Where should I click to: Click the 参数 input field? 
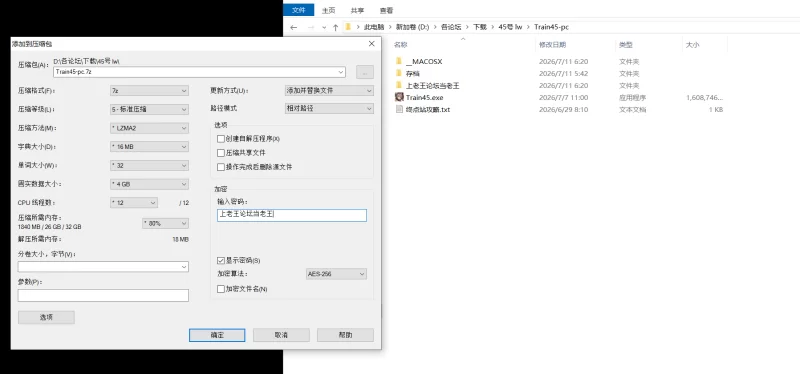(103, 295)
